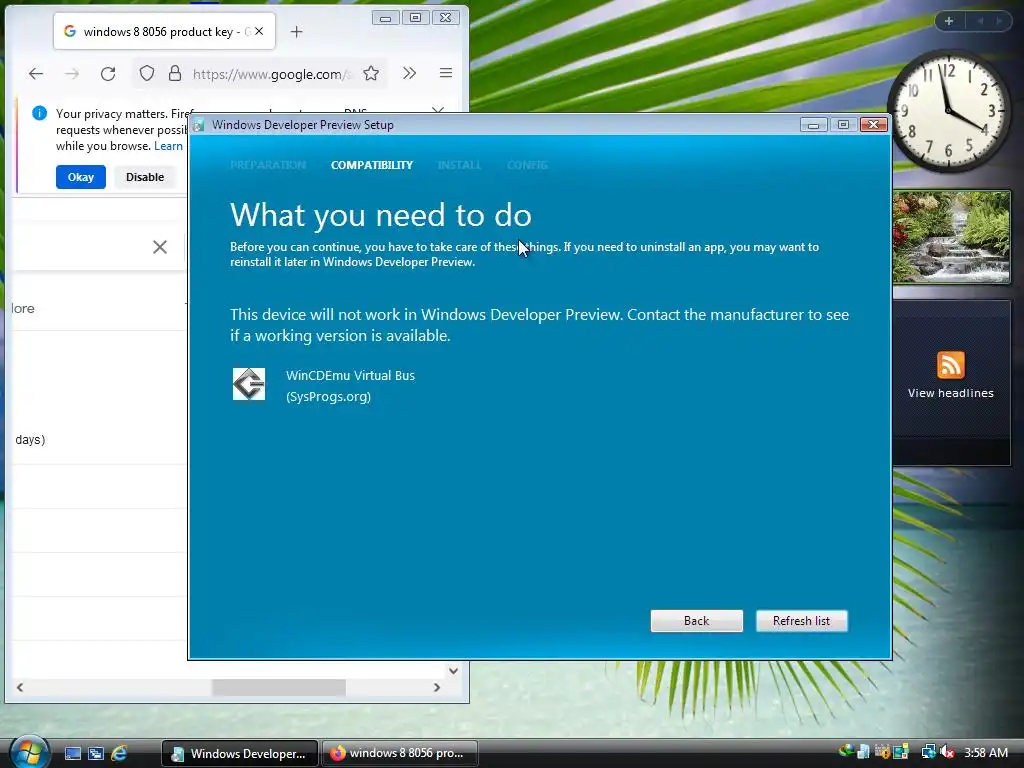Click the Firefox forward arrow
The width and height of the screenshot is (1024, 768).
tap(72, 74)
